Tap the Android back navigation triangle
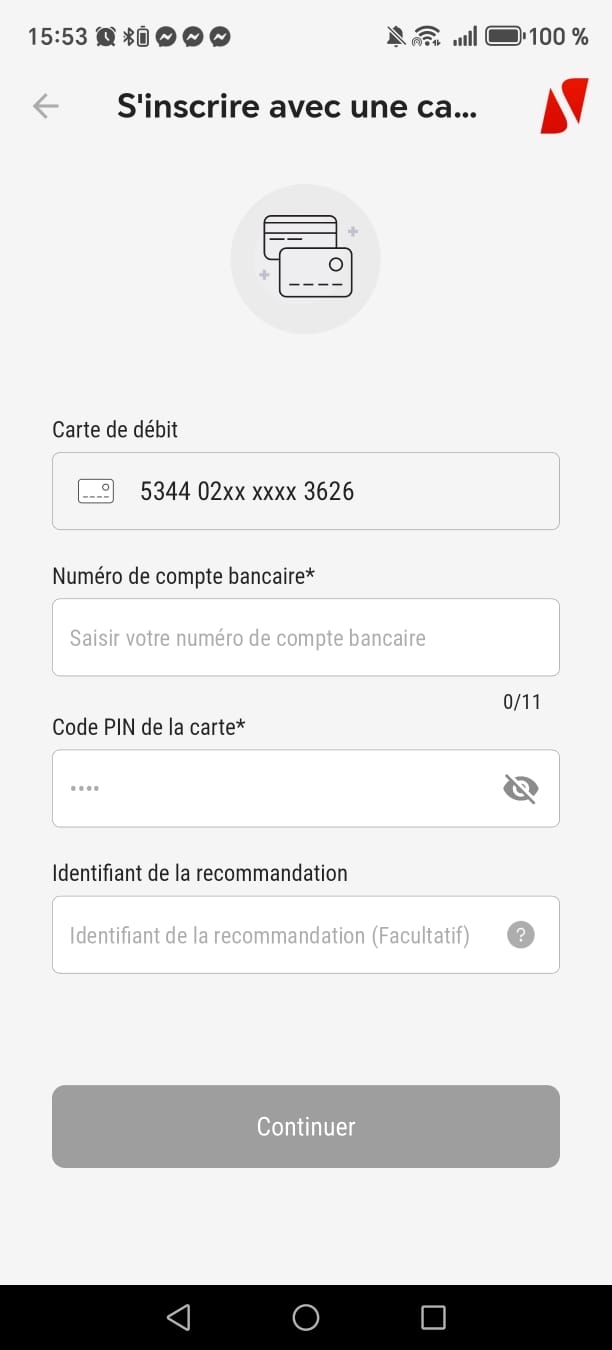 179,1317
